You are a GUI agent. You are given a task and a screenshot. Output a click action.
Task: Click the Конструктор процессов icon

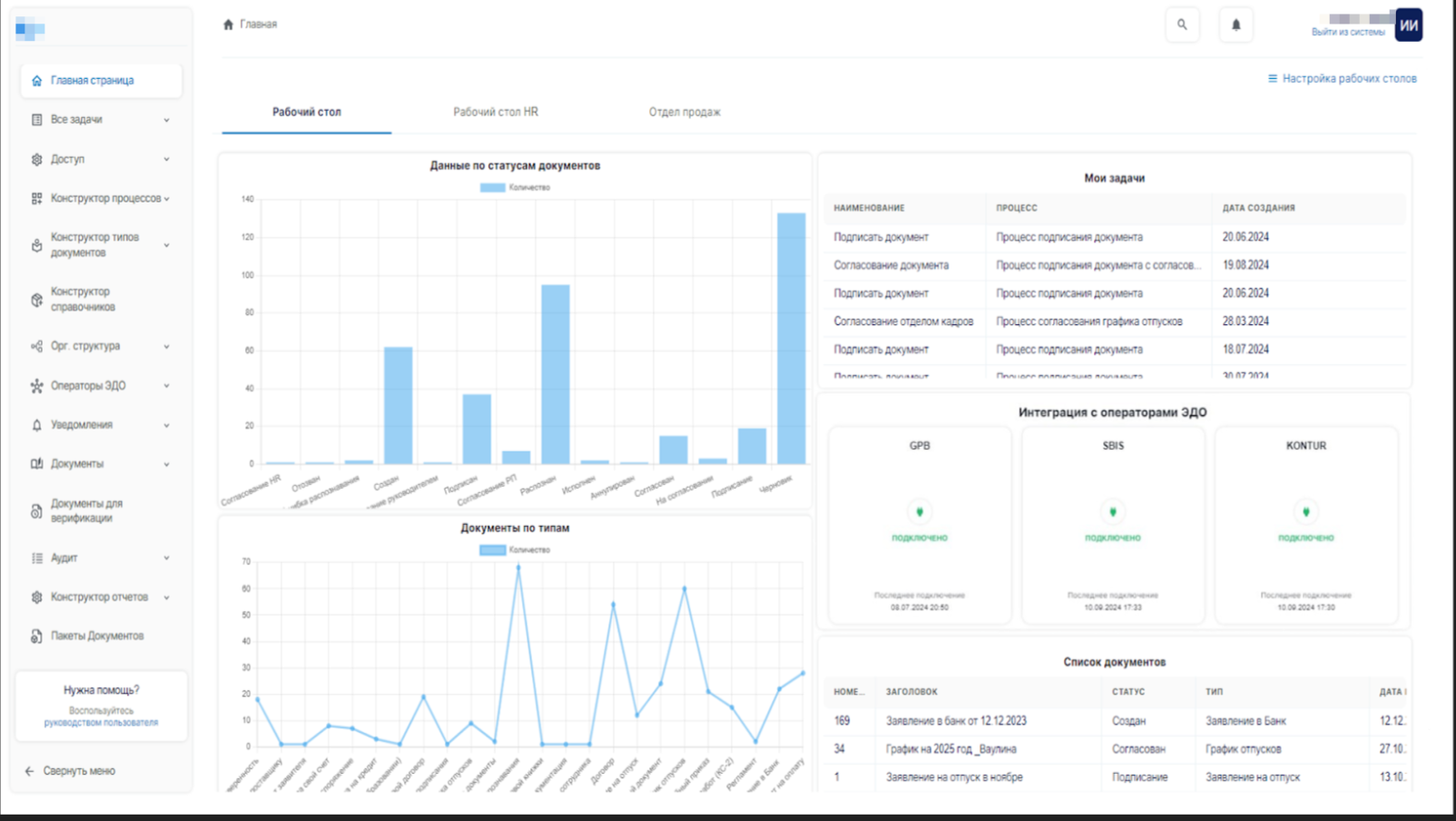[36, 198]
